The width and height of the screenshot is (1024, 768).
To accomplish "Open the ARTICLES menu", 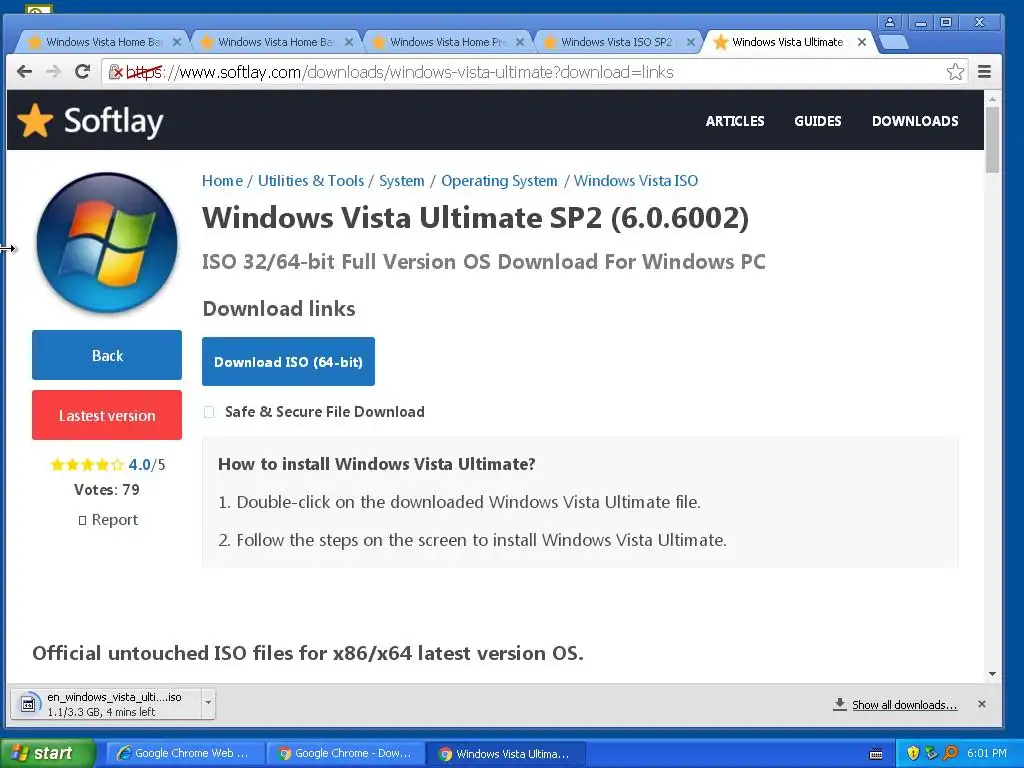I will click(735, 121).
